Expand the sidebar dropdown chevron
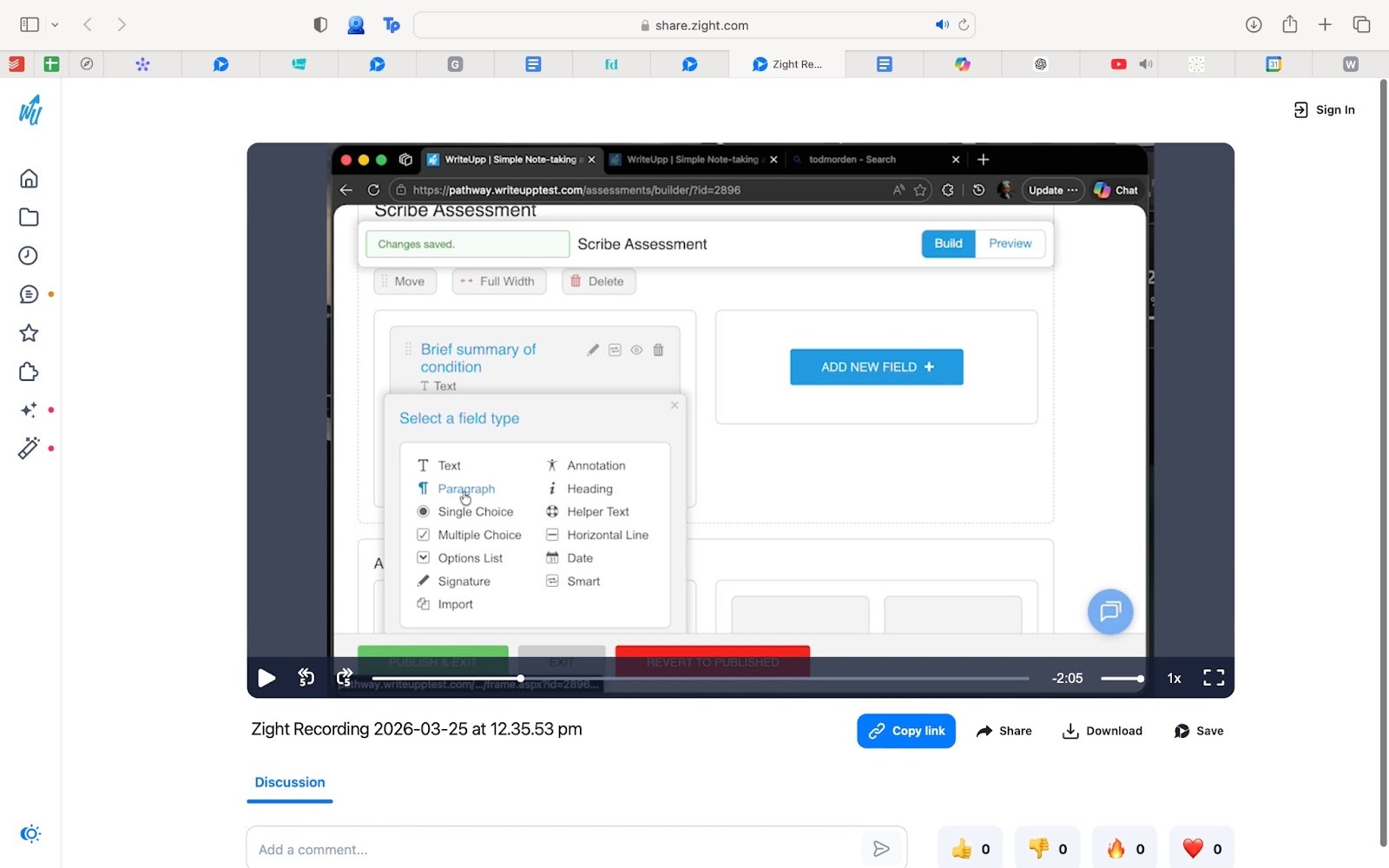 55,25
